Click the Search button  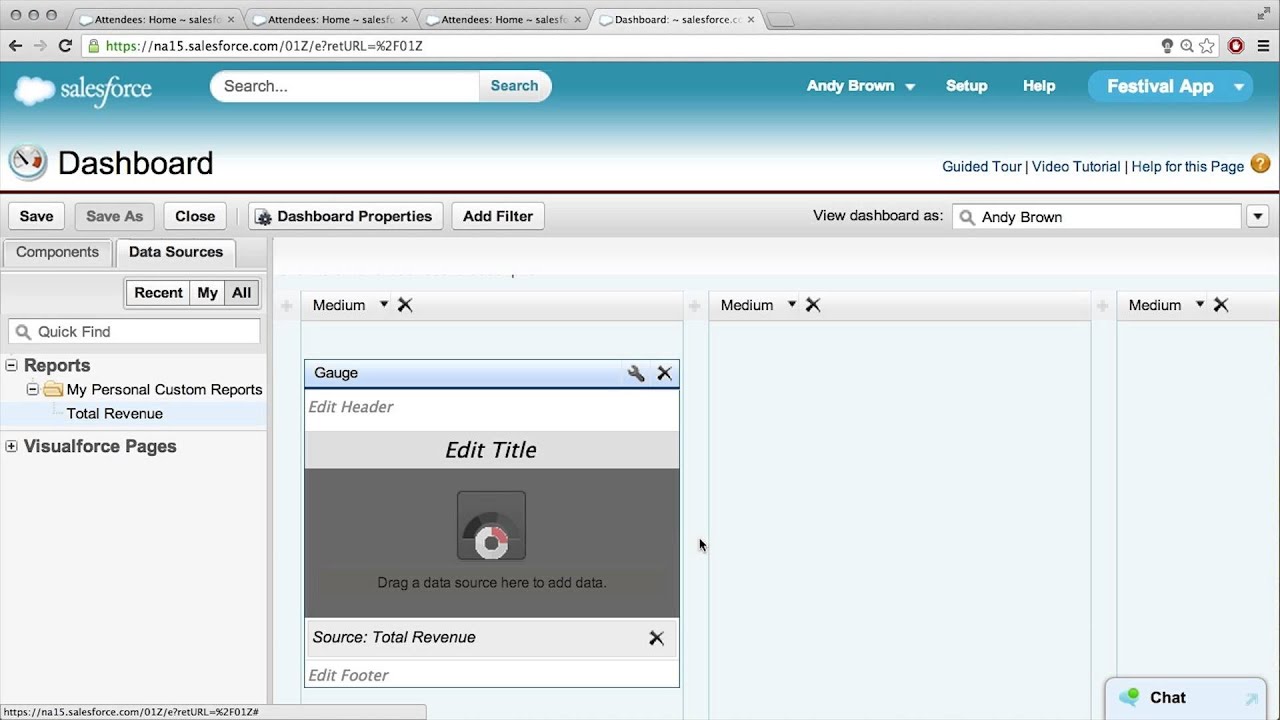click(514, 86)
